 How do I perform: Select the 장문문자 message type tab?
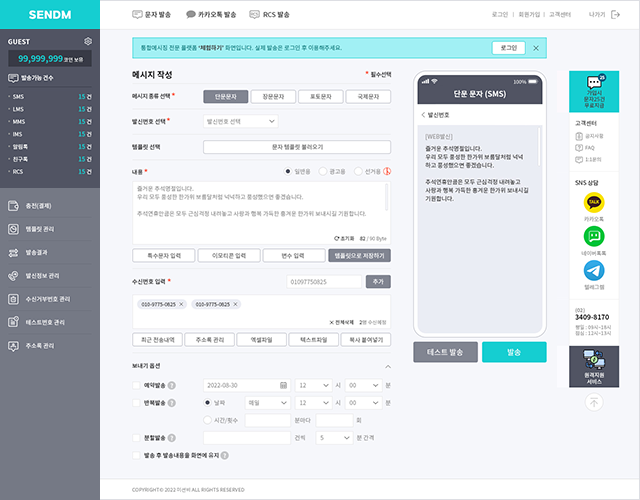273,97
